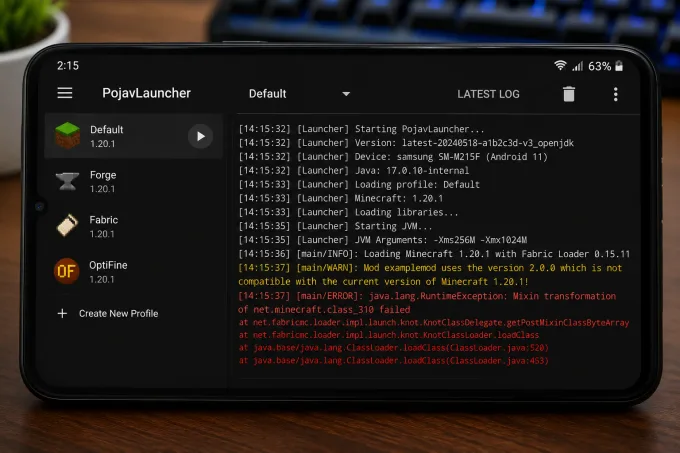This screenshot has height=453, width=680.
Task: Choose the OptiFine 1.20.1 profile
Action: 134,272
